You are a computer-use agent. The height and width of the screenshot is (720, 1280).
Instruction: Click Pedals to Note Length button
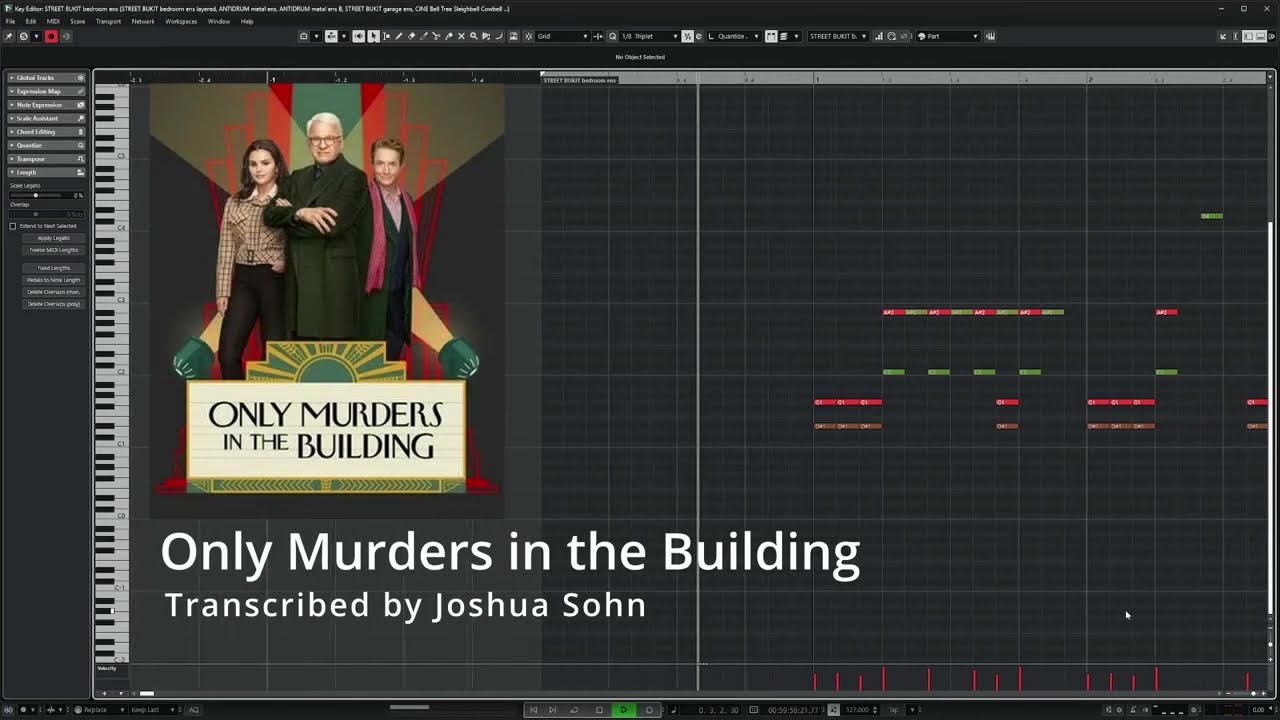coord(53,280)
